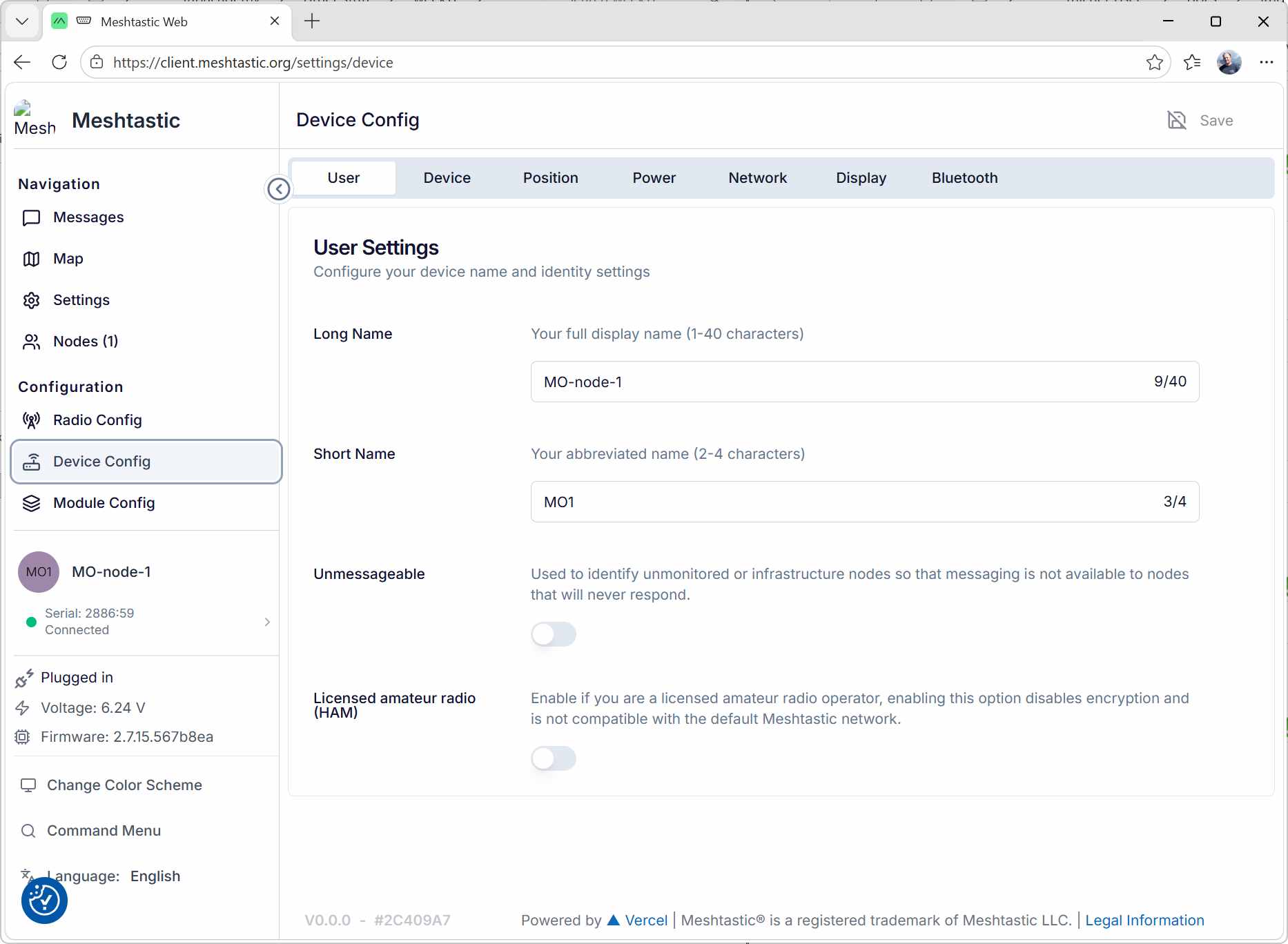Click the Module Config layers icon
The width and height of the screenshot is (1288, 944).
pos(31,503)
